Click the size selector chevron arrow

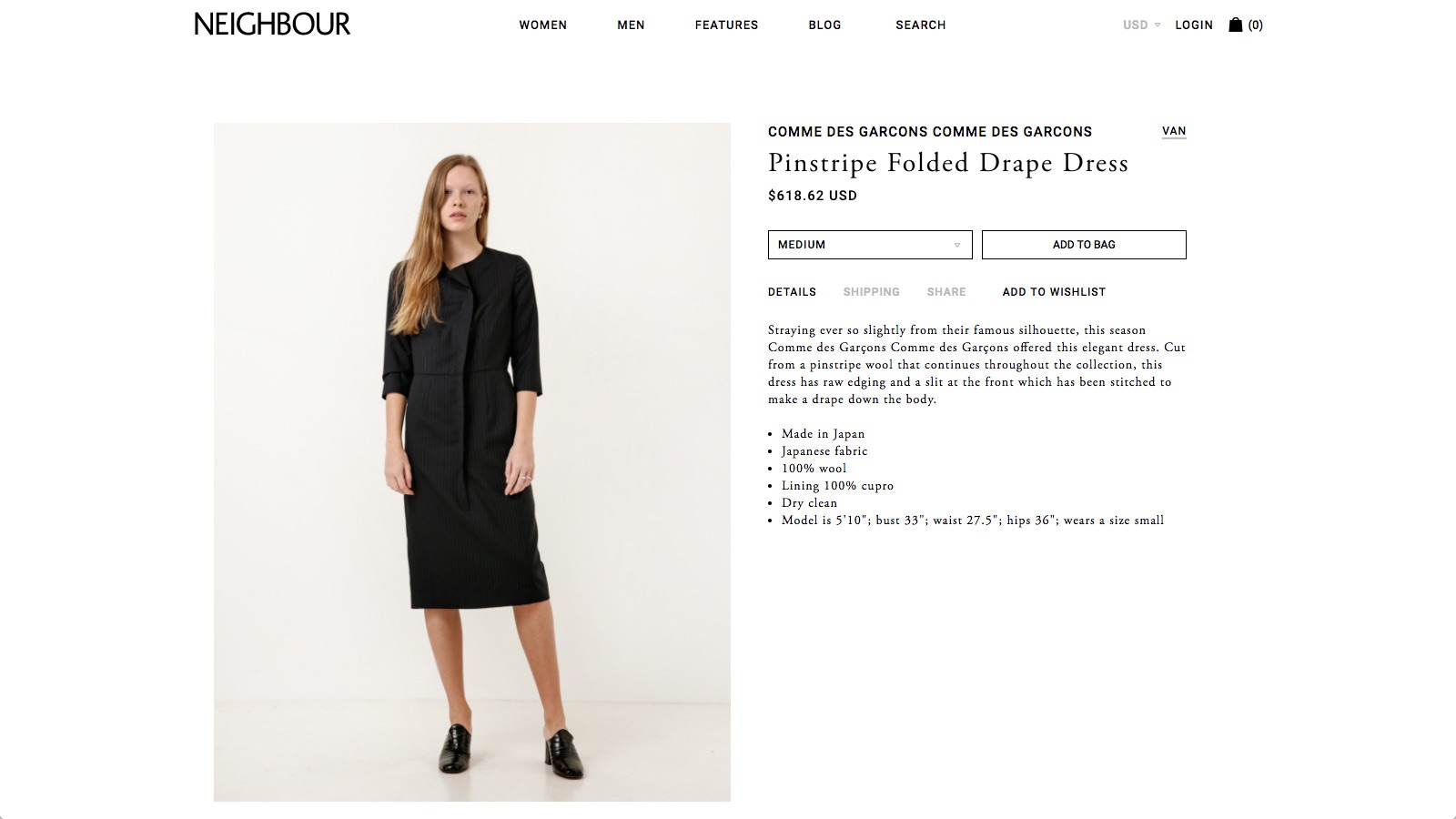[x=957, y=245]
